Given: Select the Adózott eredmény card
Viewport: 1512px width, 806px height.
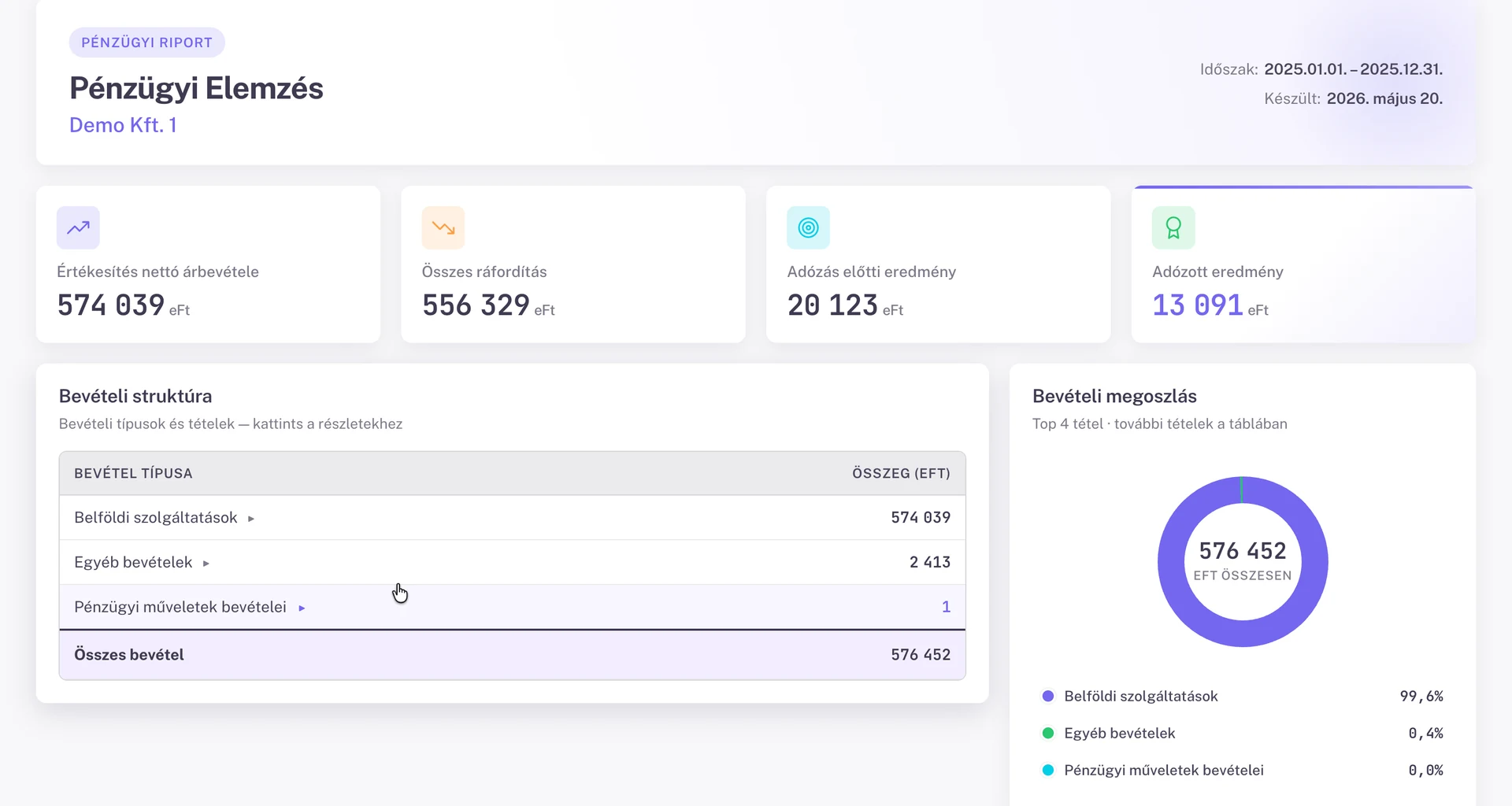Looking at the screenshot, I should (x=1303, y=264).
